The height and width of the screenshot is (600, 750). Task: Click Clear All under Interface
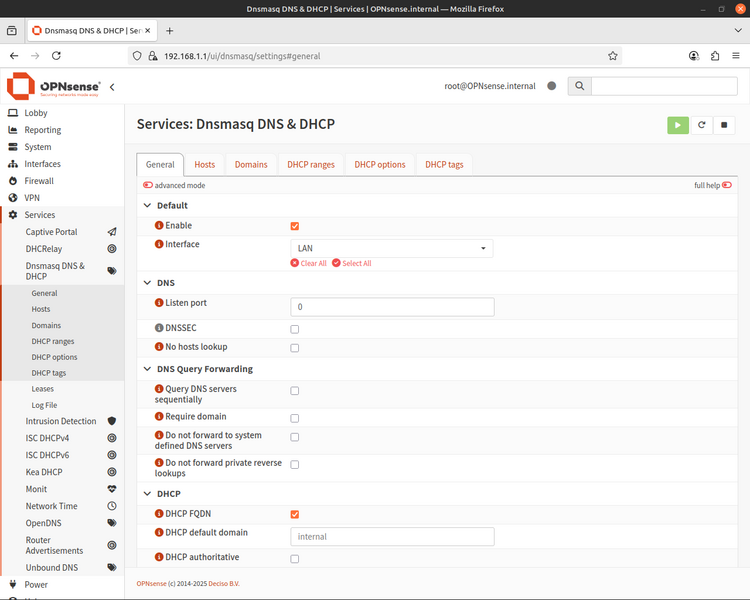pos(309,263)
